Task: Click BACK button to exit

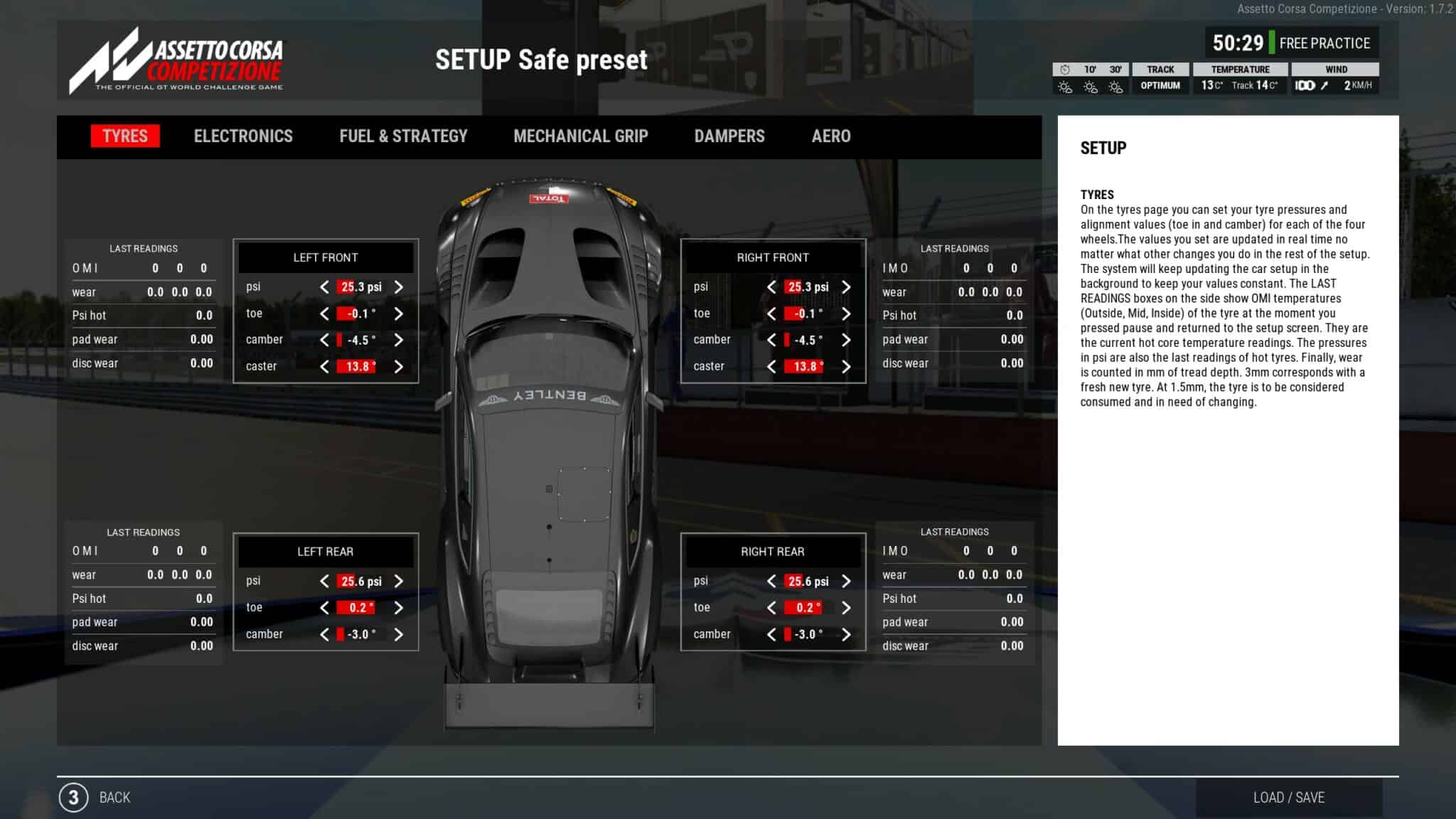Action: tap(114, 796)
